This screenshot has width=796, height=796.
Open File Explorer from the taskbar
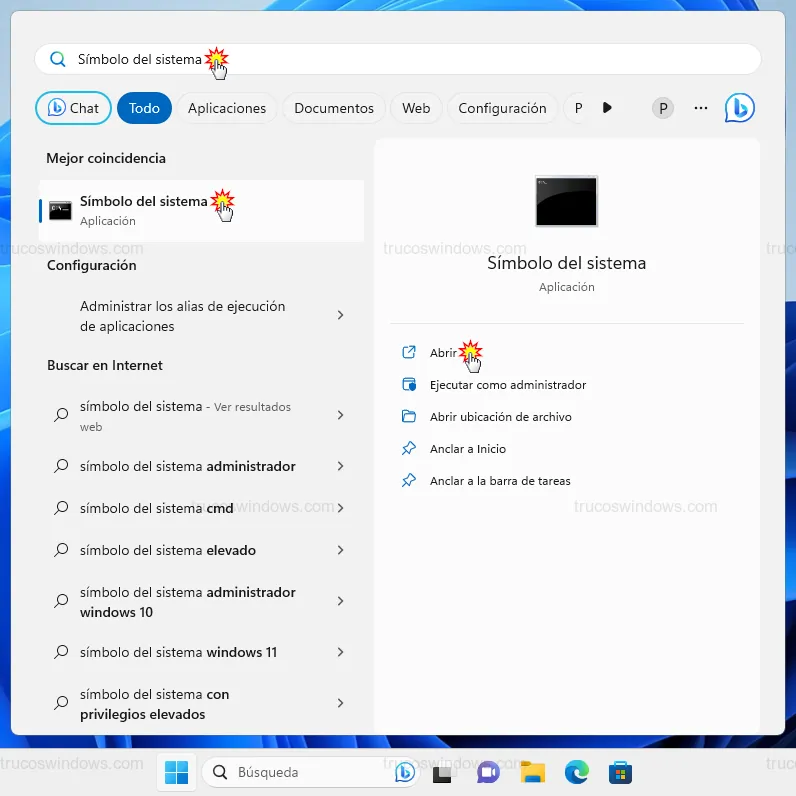(x=532, y=772)
